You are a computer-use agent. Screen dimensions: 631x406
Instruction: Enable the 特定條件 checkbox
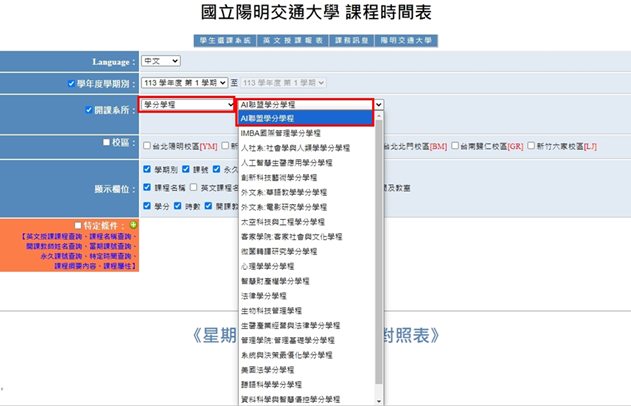(x=79, y=225)
